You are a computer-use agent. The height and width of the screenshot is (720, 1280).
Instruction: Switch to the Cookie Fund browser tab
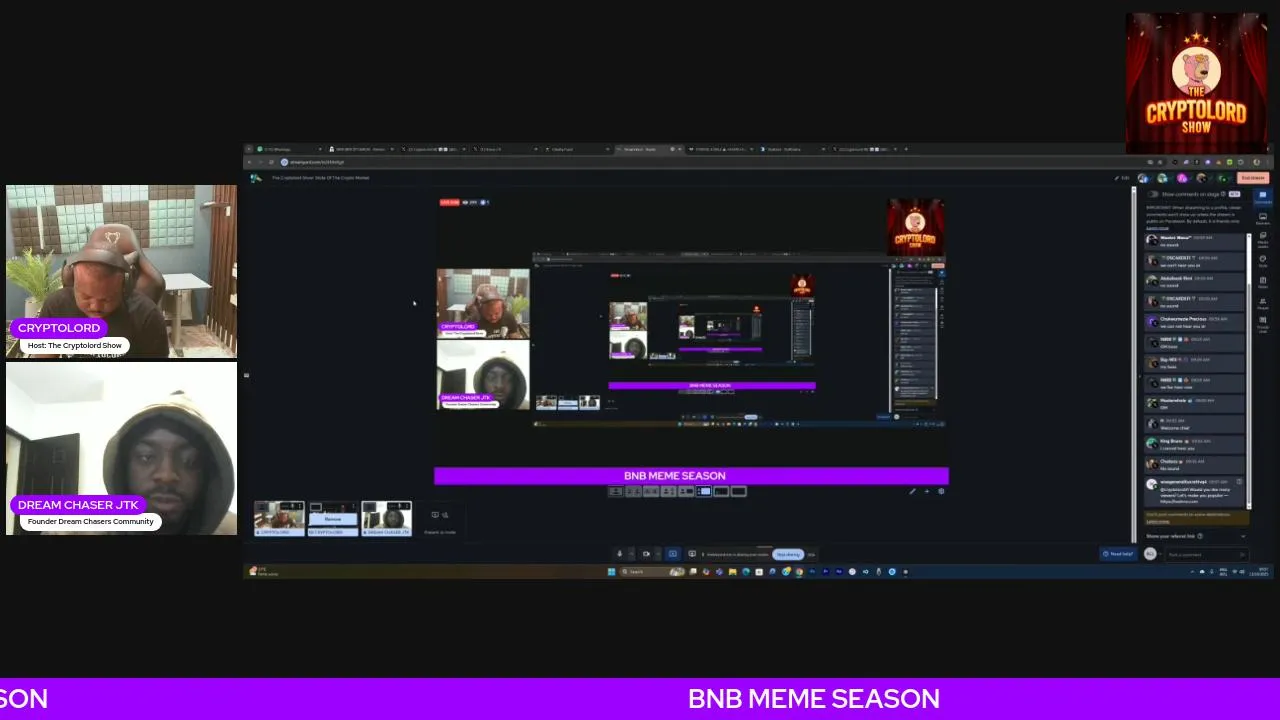coord(575,149)
